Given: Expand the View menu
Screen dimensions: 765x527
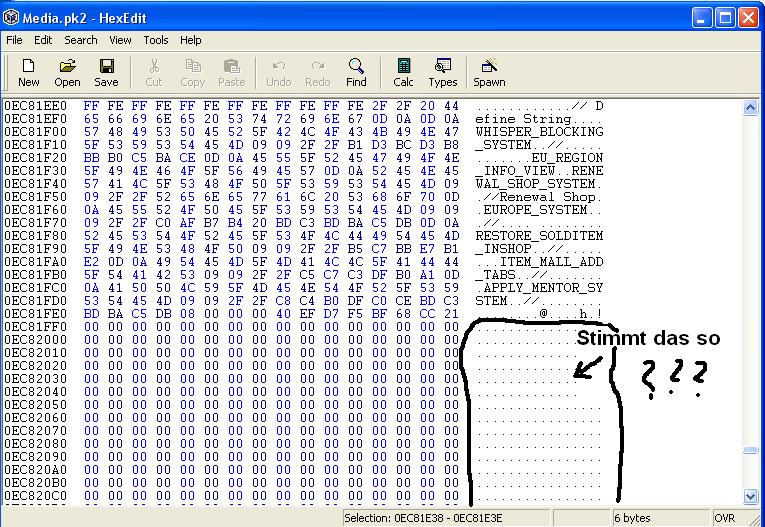Looking at the screenshot, I should pyautogui.click(x=120, y=40).
